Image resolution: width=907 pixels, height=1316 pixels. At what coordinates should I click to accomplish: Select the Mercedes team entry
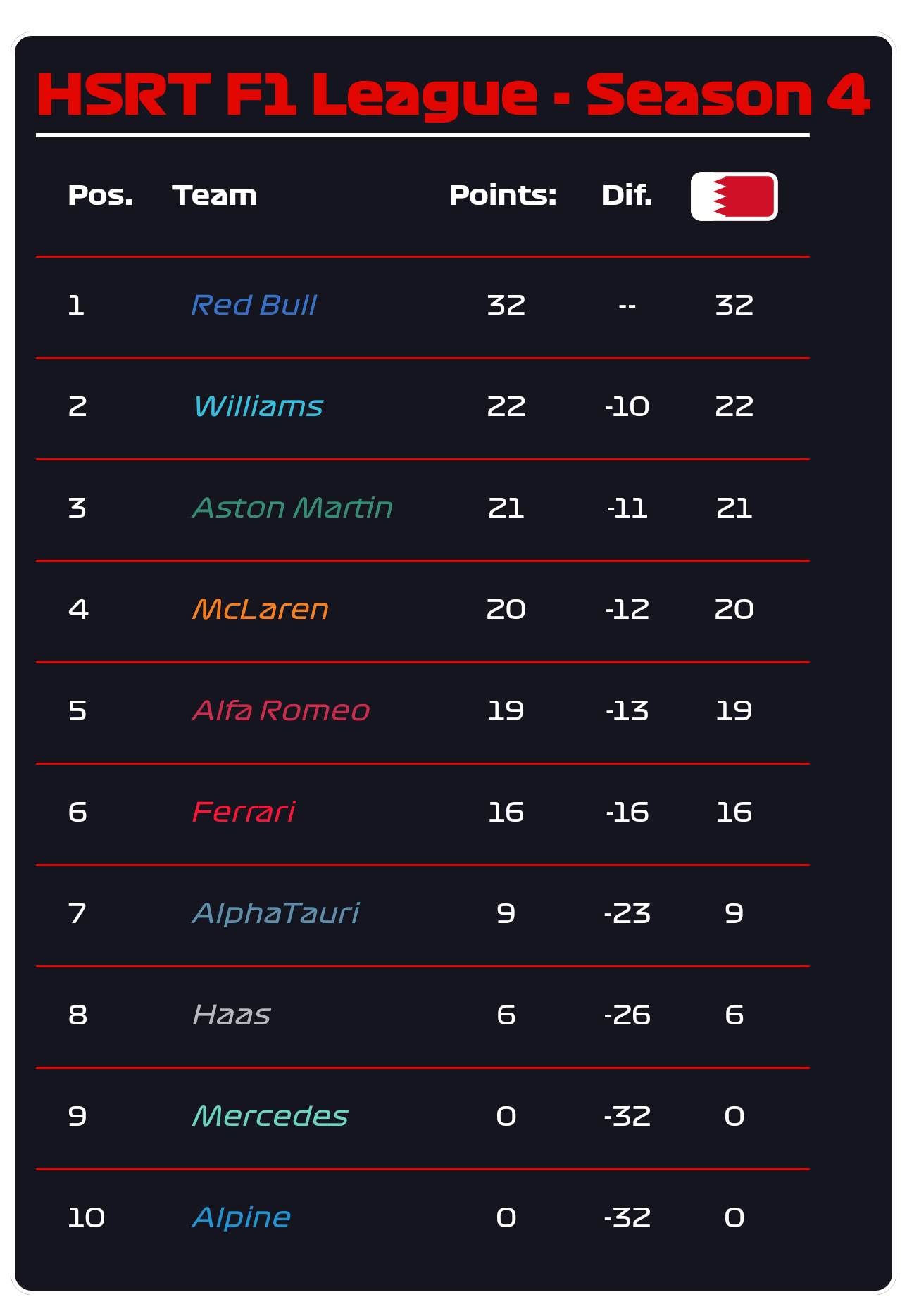click(x=270, y=1117)
